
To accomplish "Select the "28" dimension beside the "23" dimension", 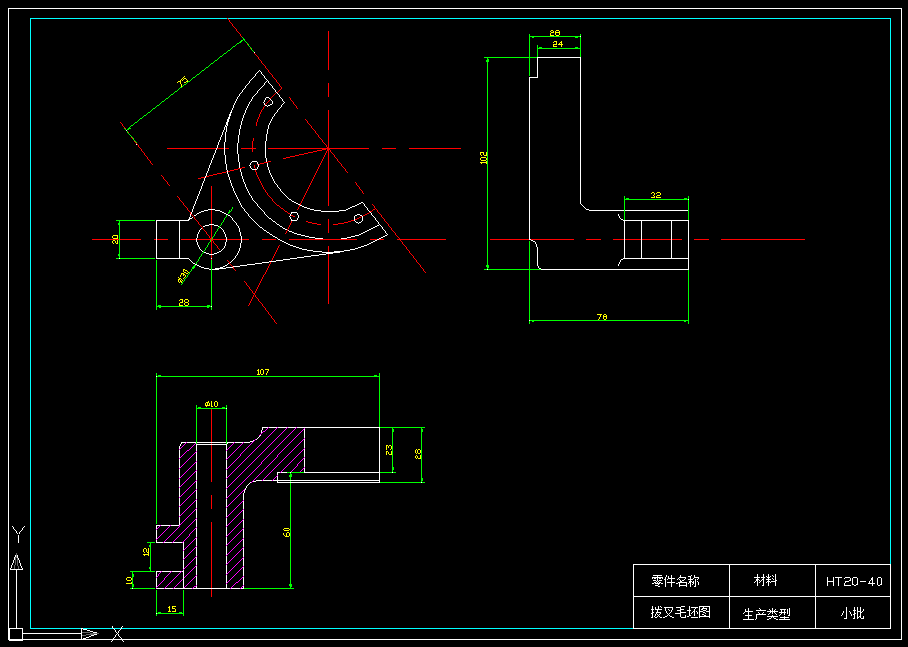I will click(418, 454).
